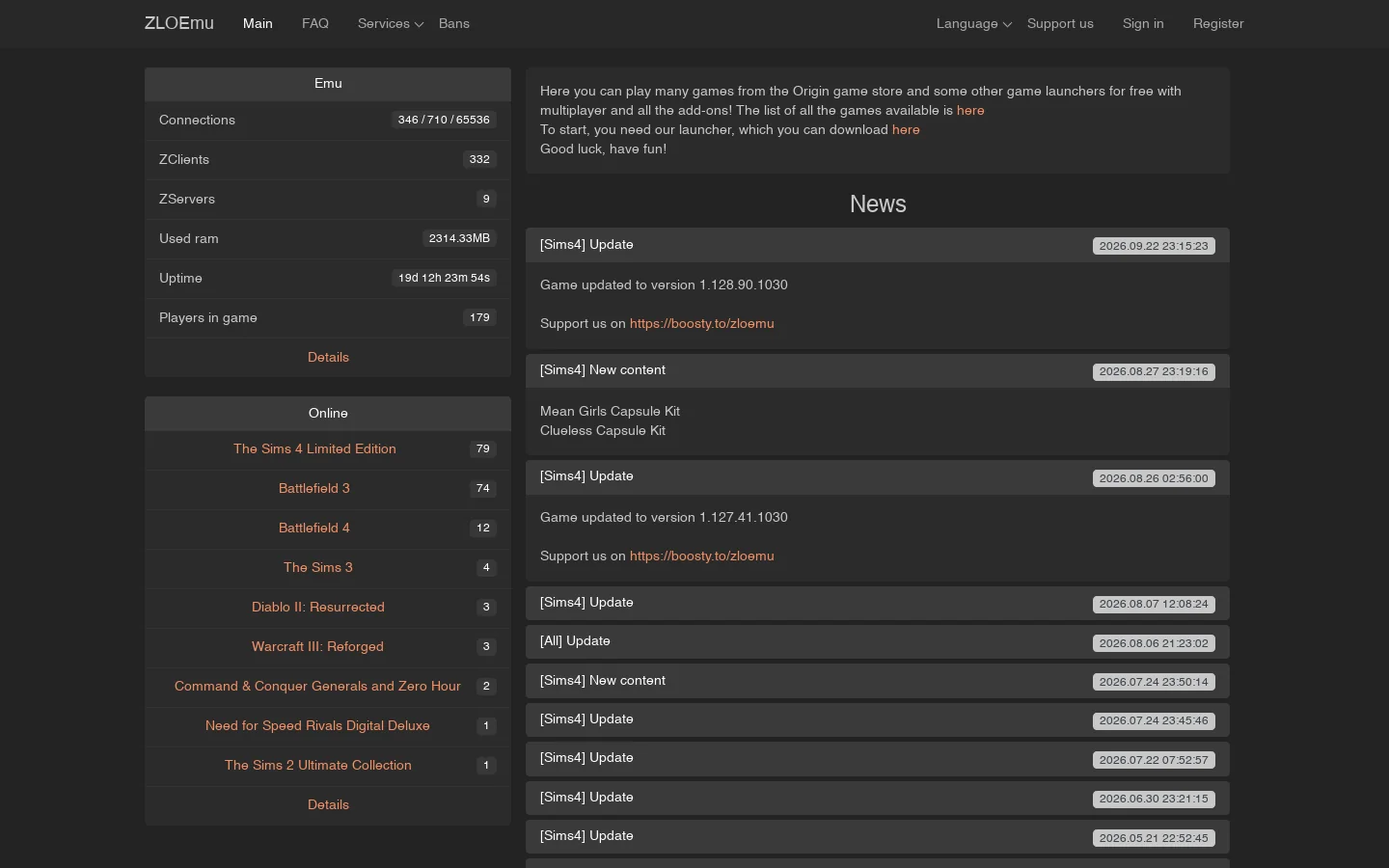Click the Battlefield 4 player count 12

tap(483, 528)
